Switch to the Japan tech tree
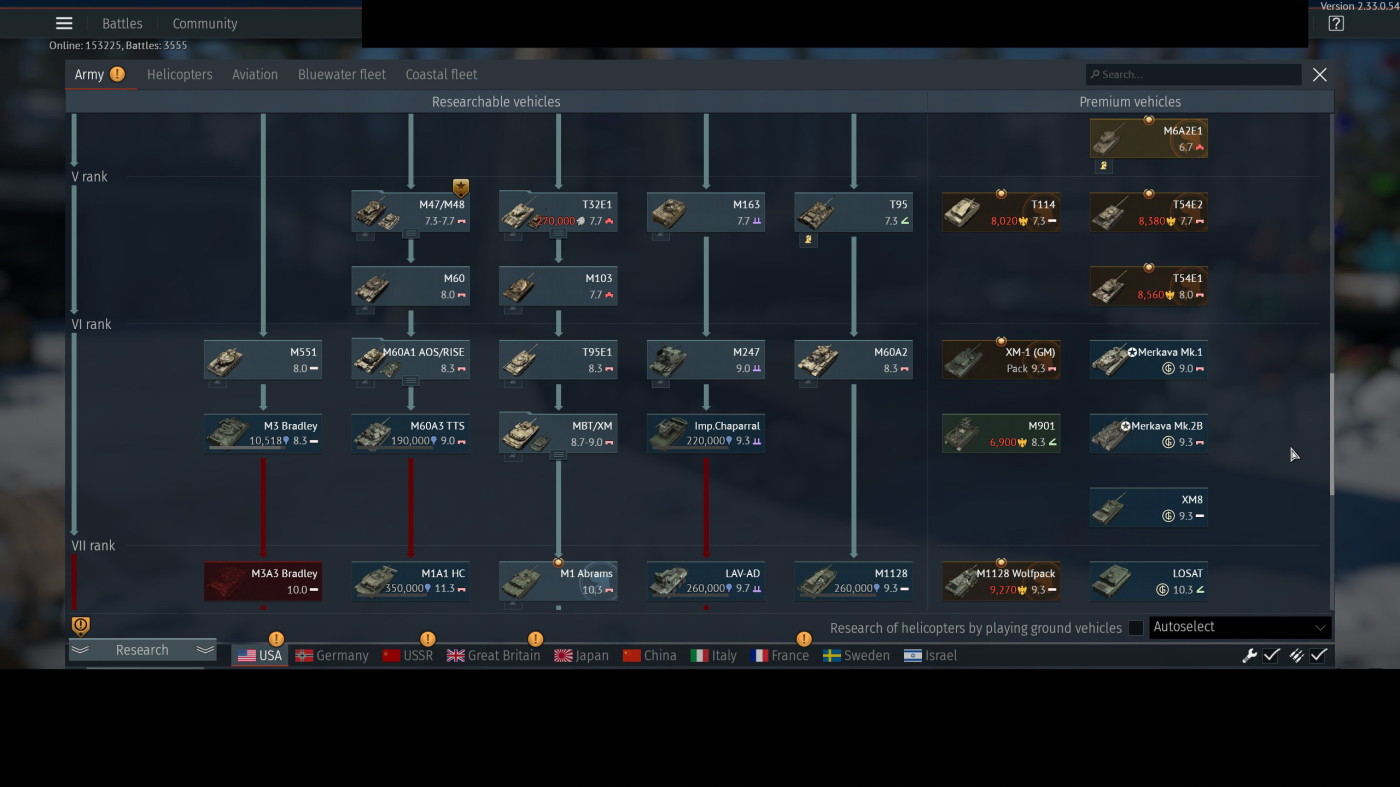Screen dimensions: 1400x787 click(x=581, y=656)
